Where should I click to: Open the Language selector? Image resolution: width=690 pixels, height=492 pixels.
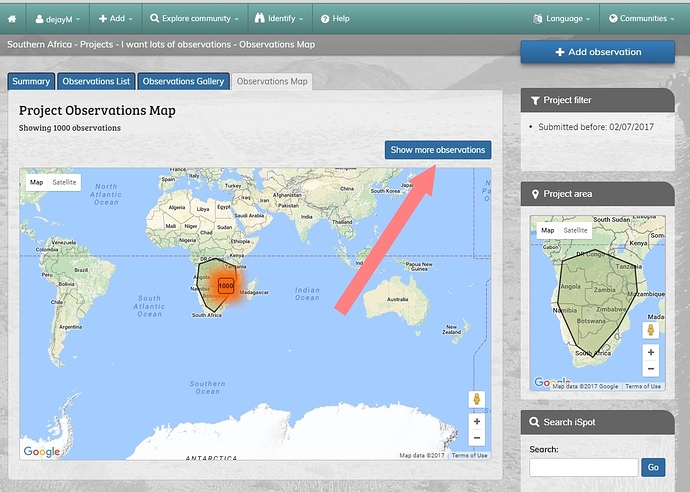(562, 18)
